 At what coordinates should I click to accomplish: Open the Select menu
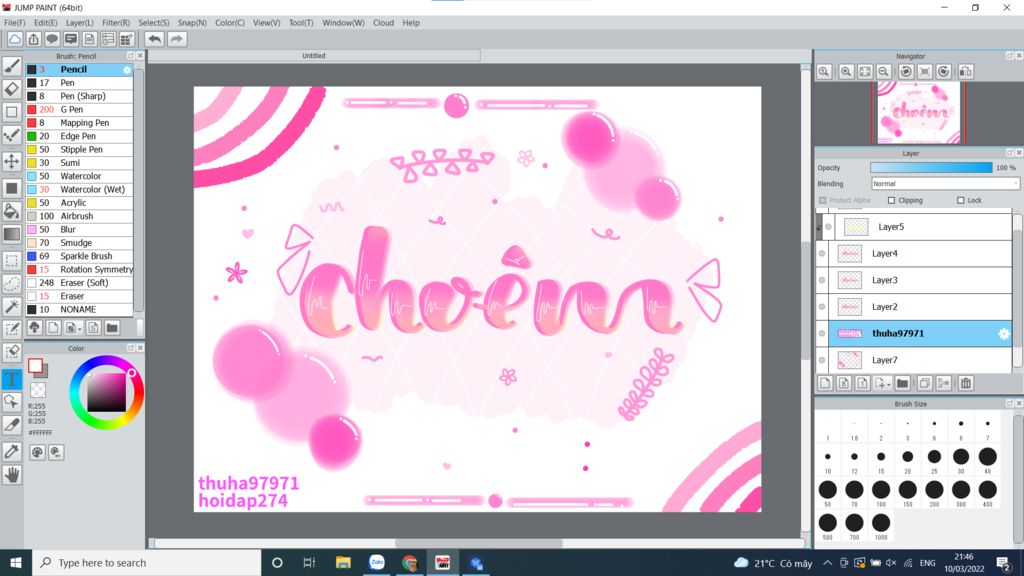click(153, 23)
